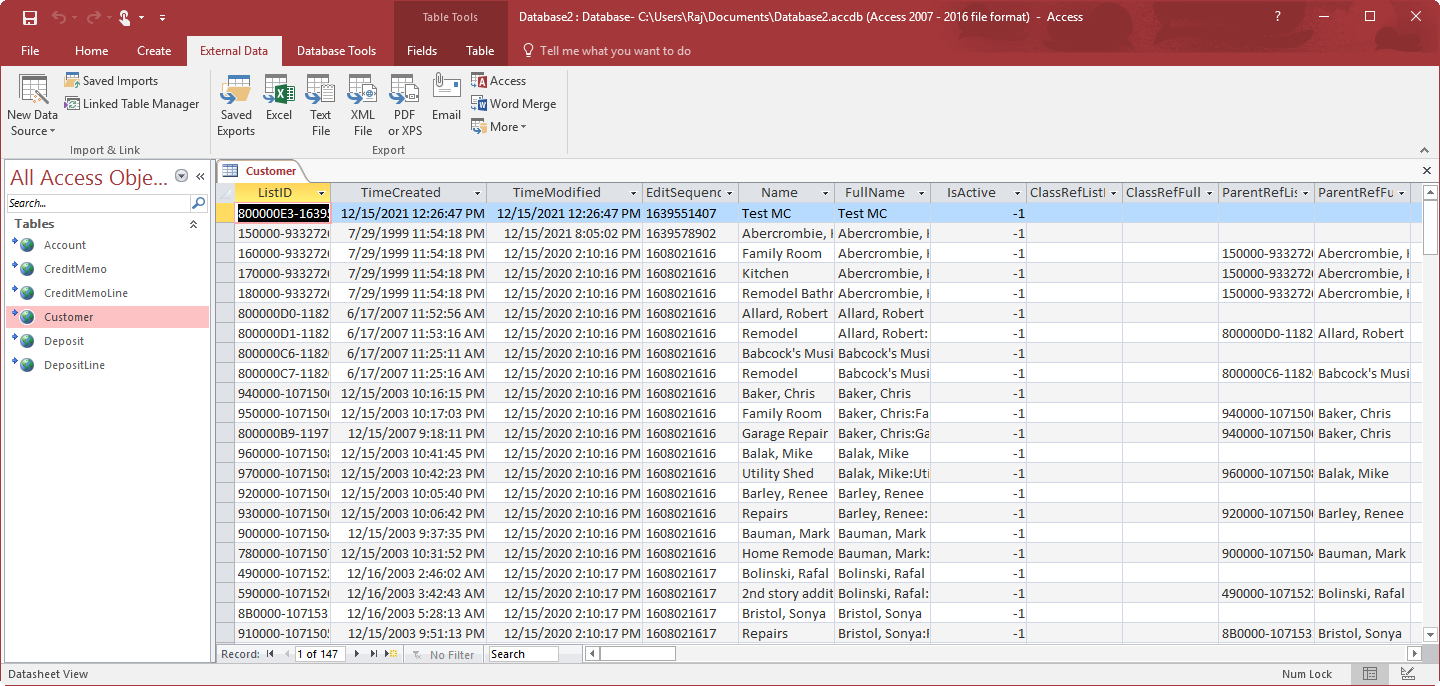Viewport: 1440px width, 686px height.
Task: Open the TimeCreated column filter dropdown
Action: point(477,193)
